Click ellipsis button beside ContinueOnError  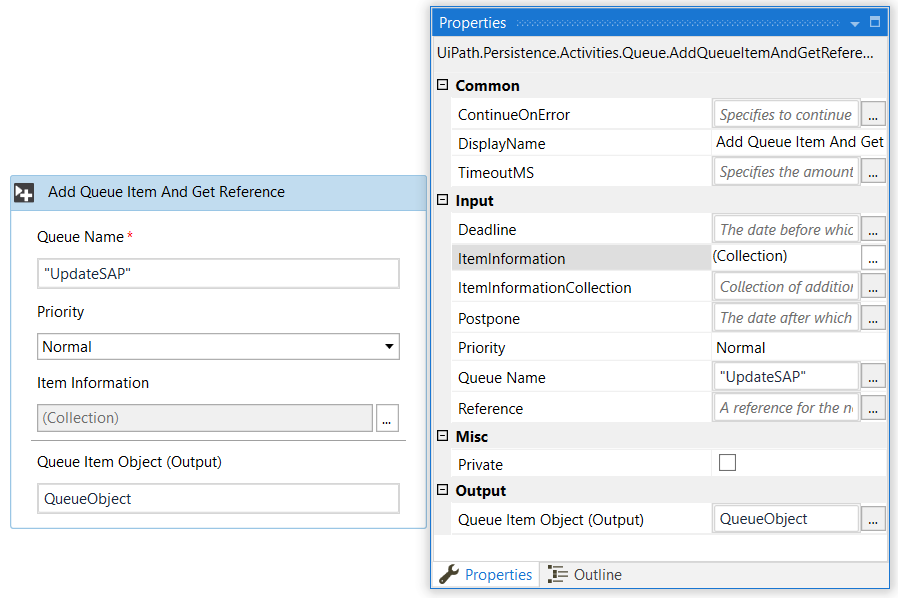[x=873, y=114]
